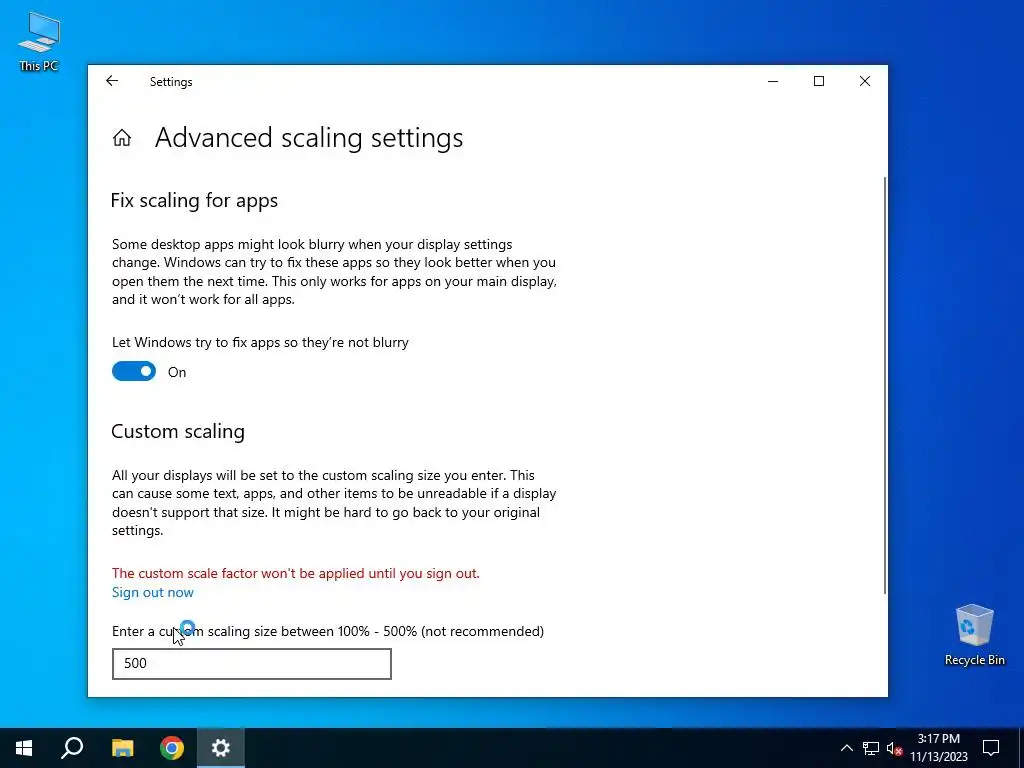Screen dimensions: 1024x768
Task: Go back using the Settings back arrow
Action: [112, 81]
